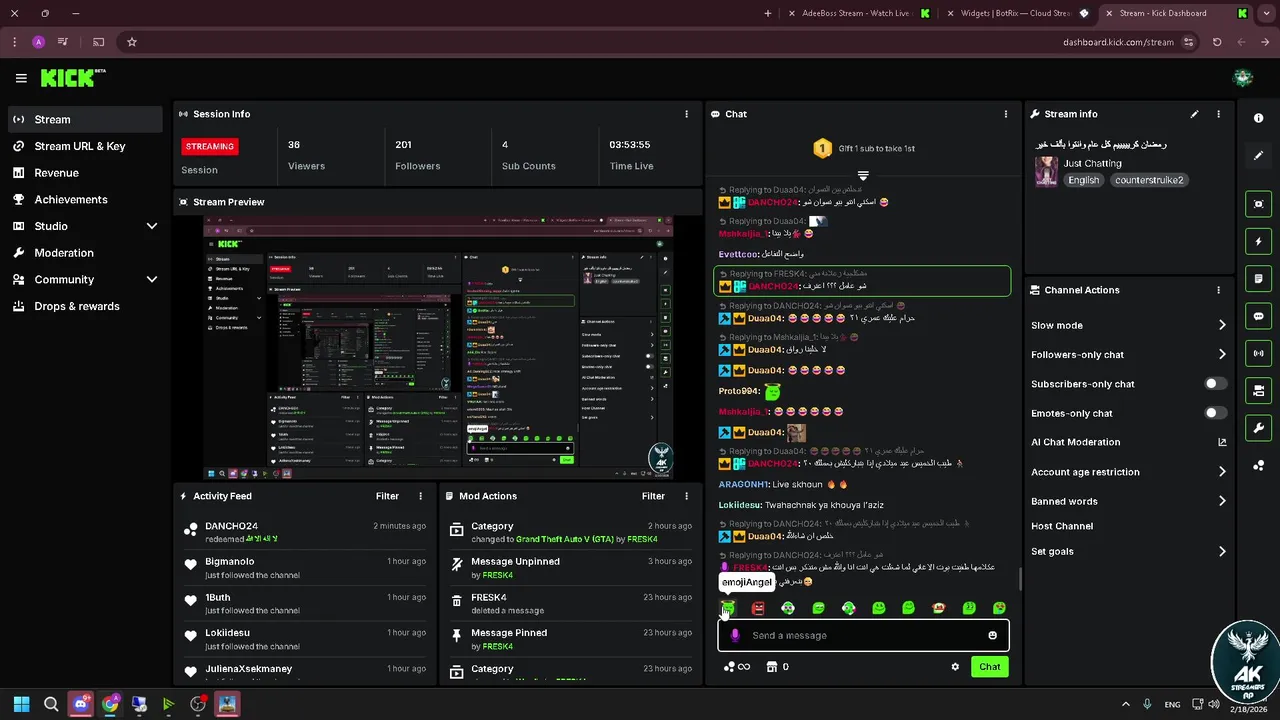Open the emoji picker in message box
The width and height of the screenshot is (1280, 720).
click(992, 635)
